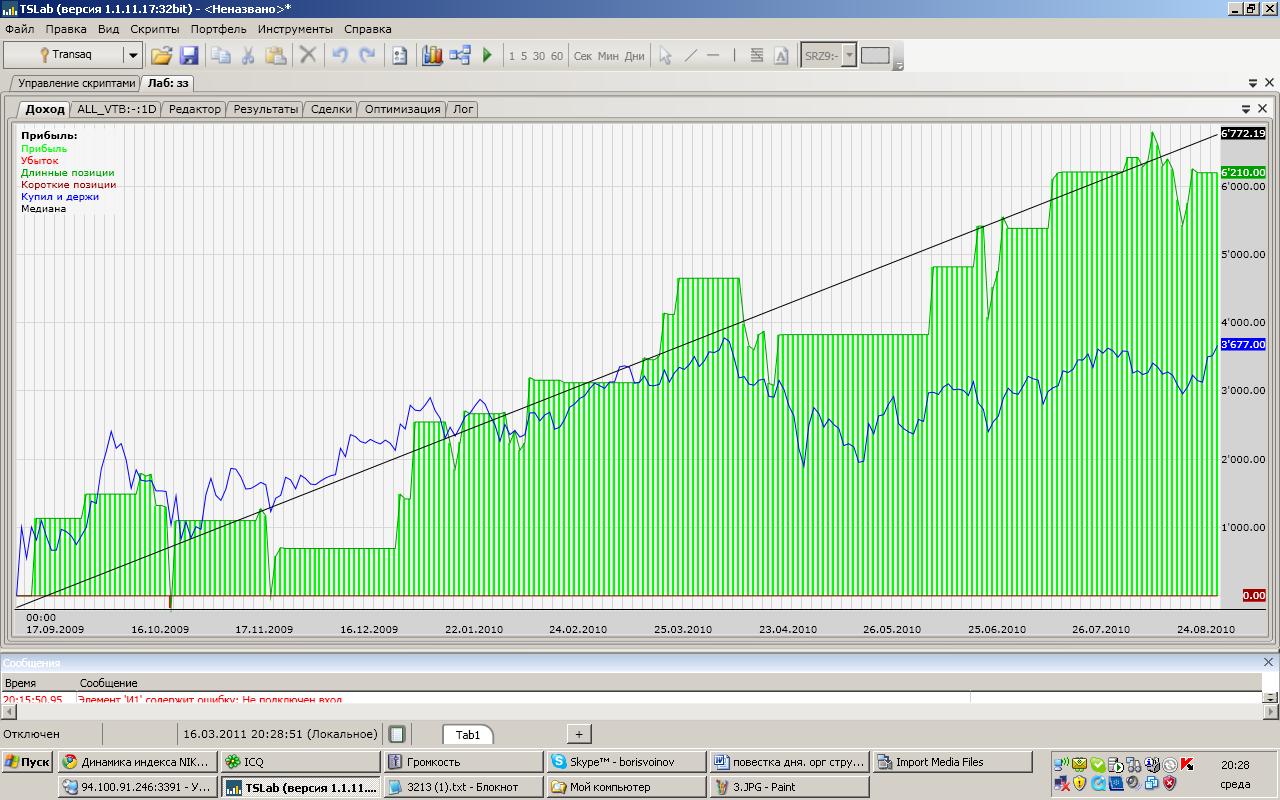This screenshot has width=1280, height=800.
Task: Expand the Transaq dropdown arrow
Action: [x=133, y=55]
